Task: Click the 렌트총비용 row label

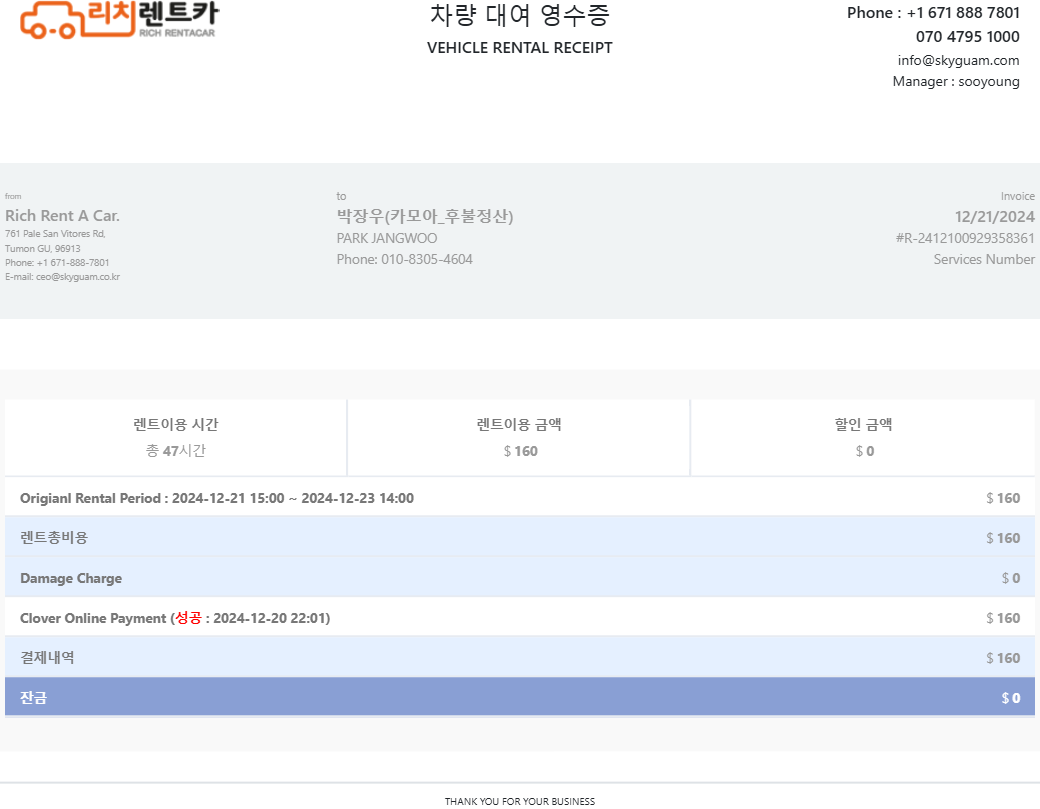Action: [x=54, y=538]
